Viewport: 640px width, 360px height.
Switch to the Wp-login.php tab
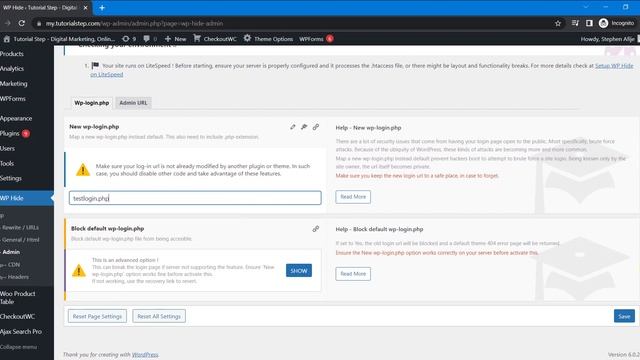pos(91,103)
